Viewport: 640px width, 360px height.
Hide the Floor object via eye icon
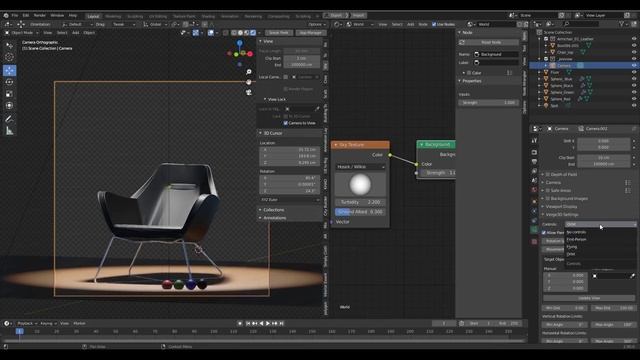click(x=634, y=72)
